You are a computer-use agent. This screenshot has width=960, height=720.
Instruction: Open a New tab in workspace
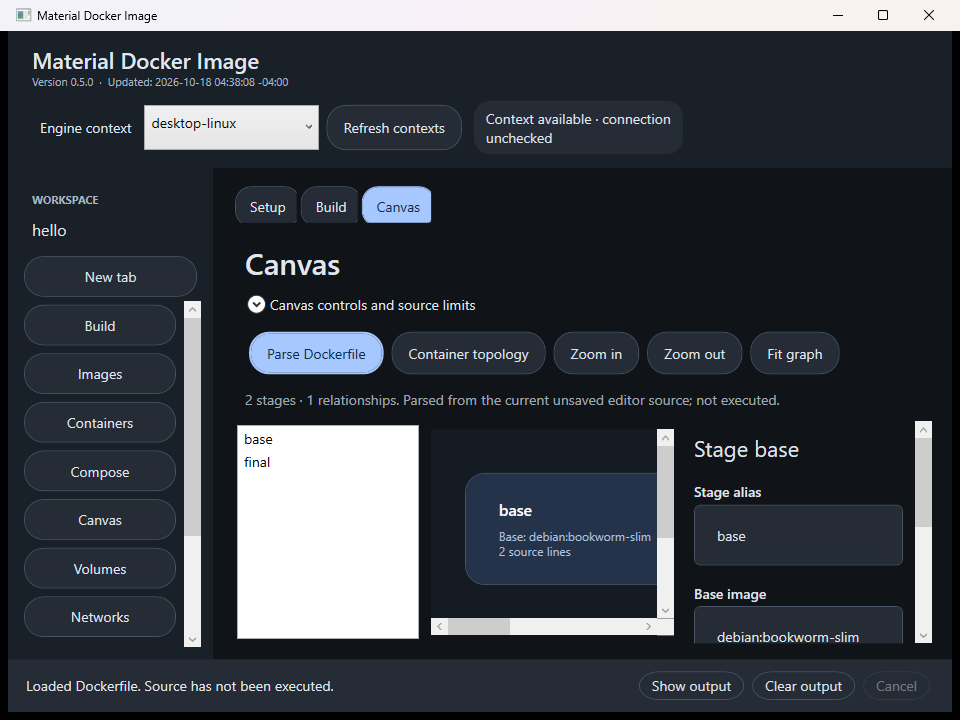tap(110, 277)
